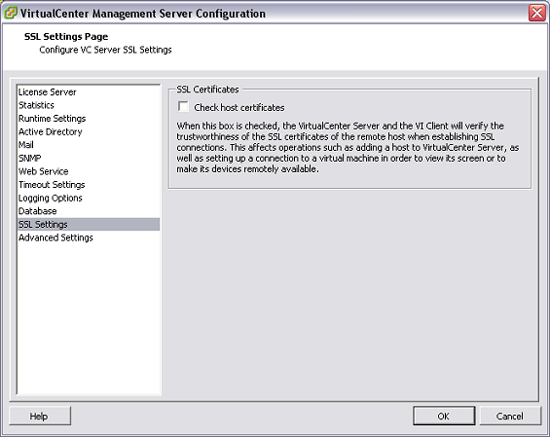This screenshot has height=437, width=550.
Task: Switch to Web Service settings
Action: [x=88, y=172]
